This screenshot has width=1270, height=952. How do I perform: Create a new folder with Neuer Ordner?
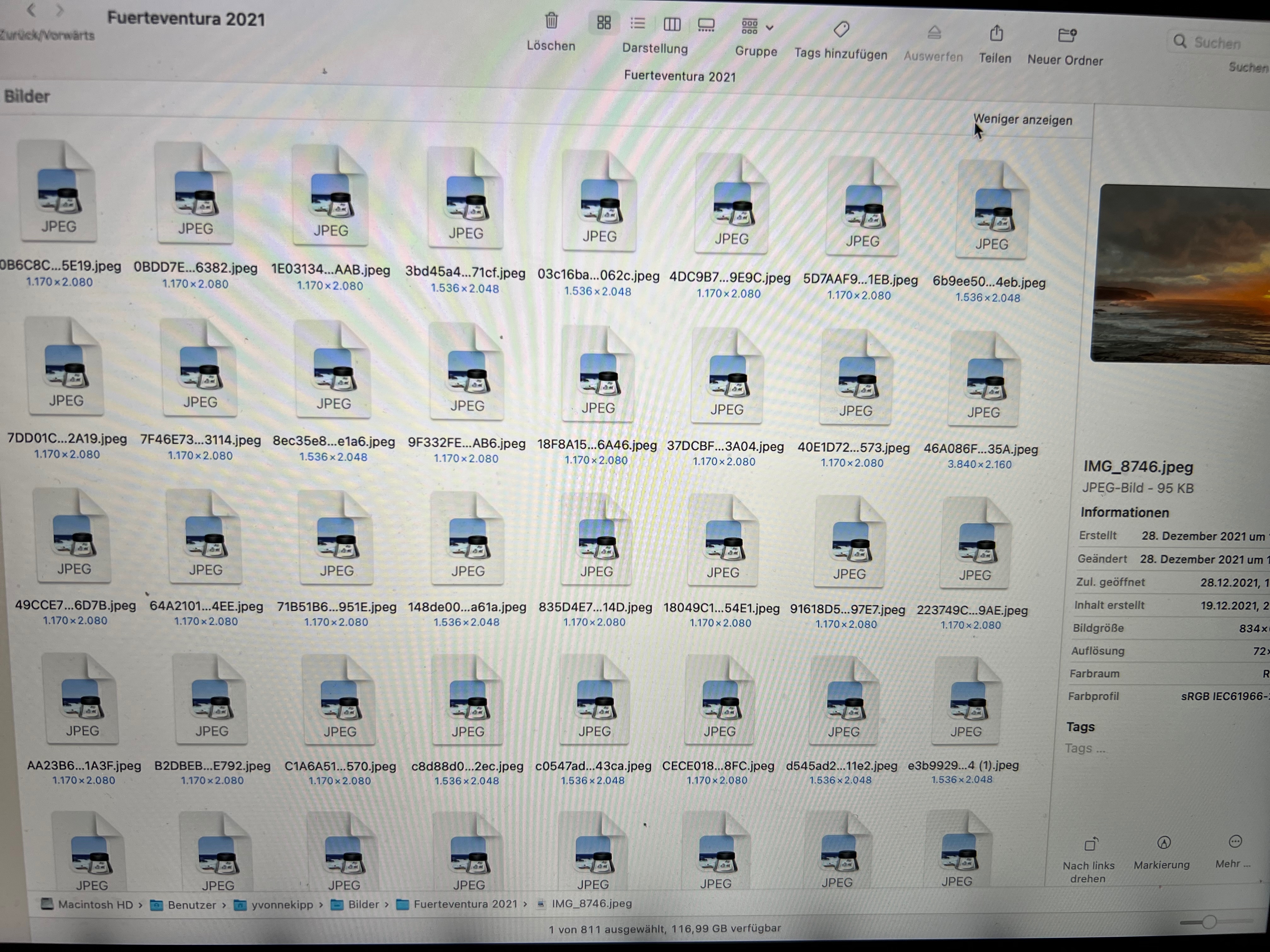1066,36
